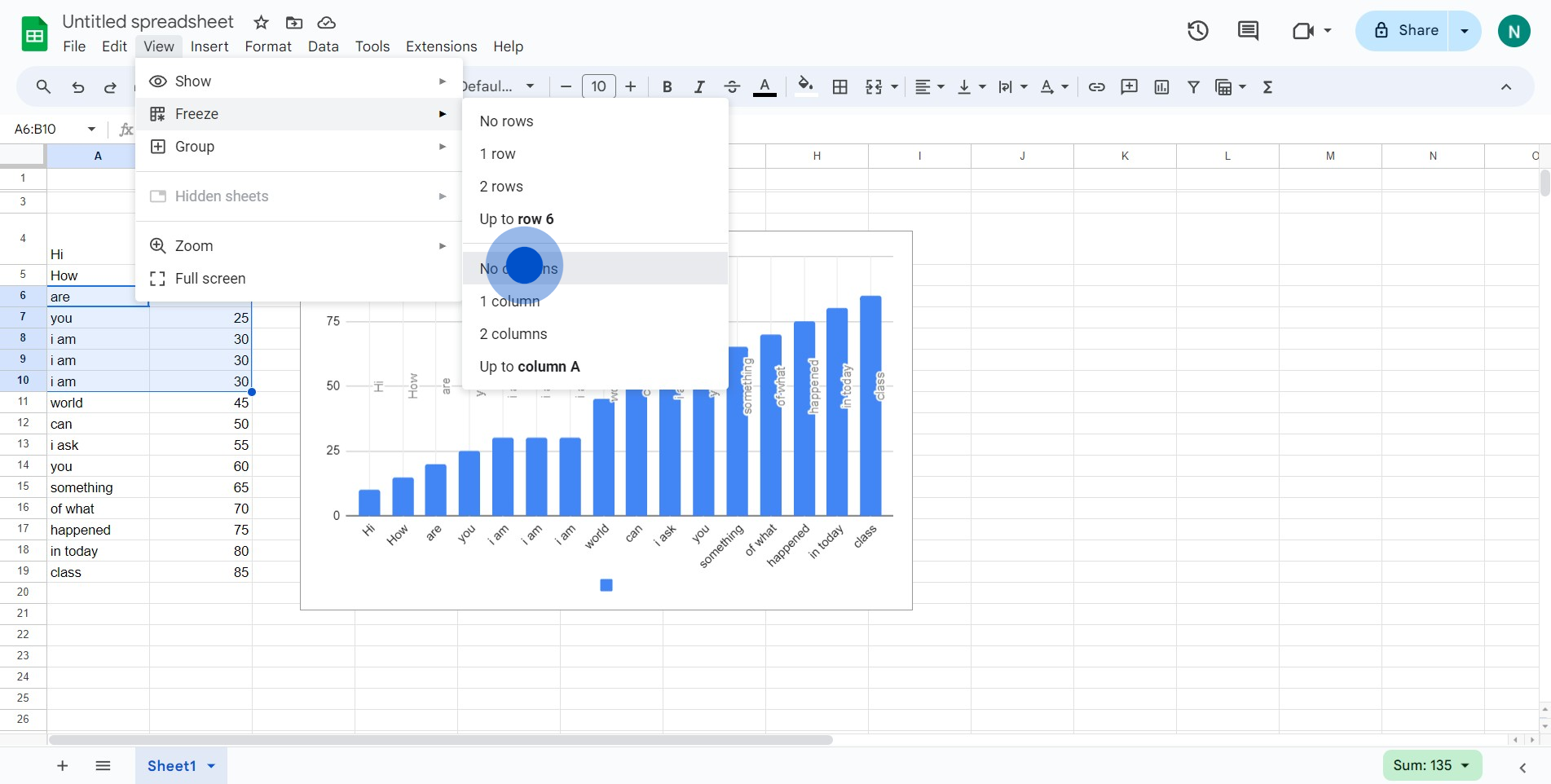Image resolution: width=1551 pixels, height=784 pixels.
Task: Open the Sheet1 tab dropdown arrow
Action: 211,766
